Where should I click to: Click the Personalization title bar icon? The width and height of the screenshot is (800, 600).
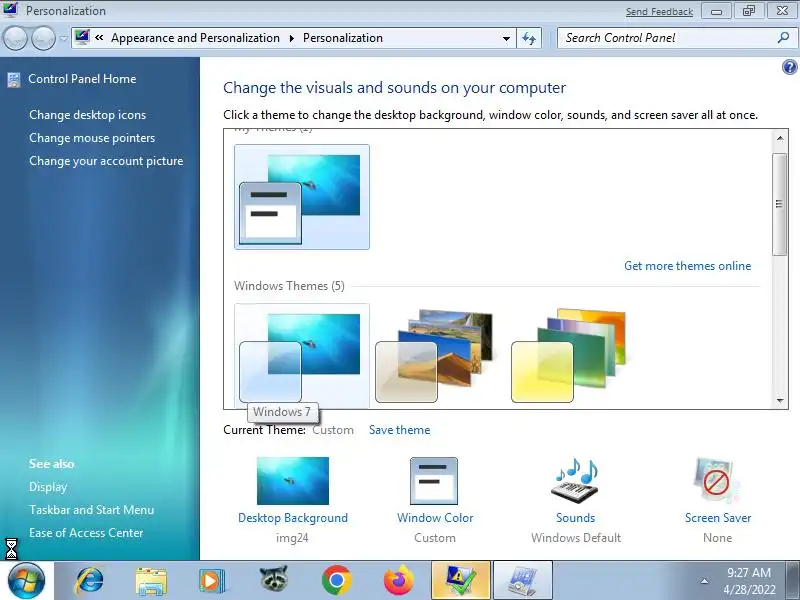point(10,10)
